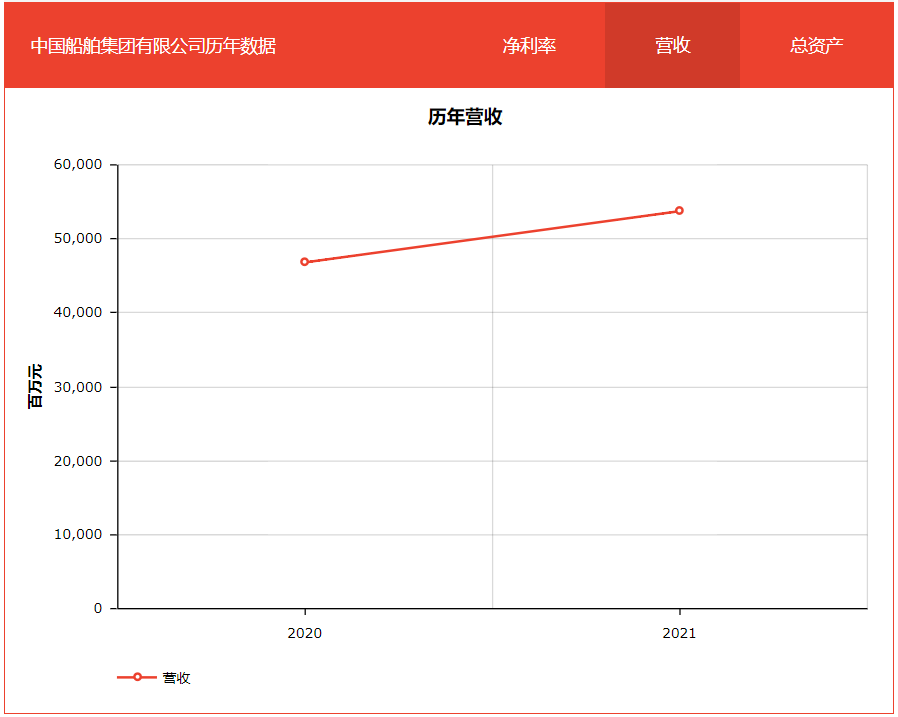
Task: Toggle the 营收 series via legend marker
Action: [x=137, y=678]
